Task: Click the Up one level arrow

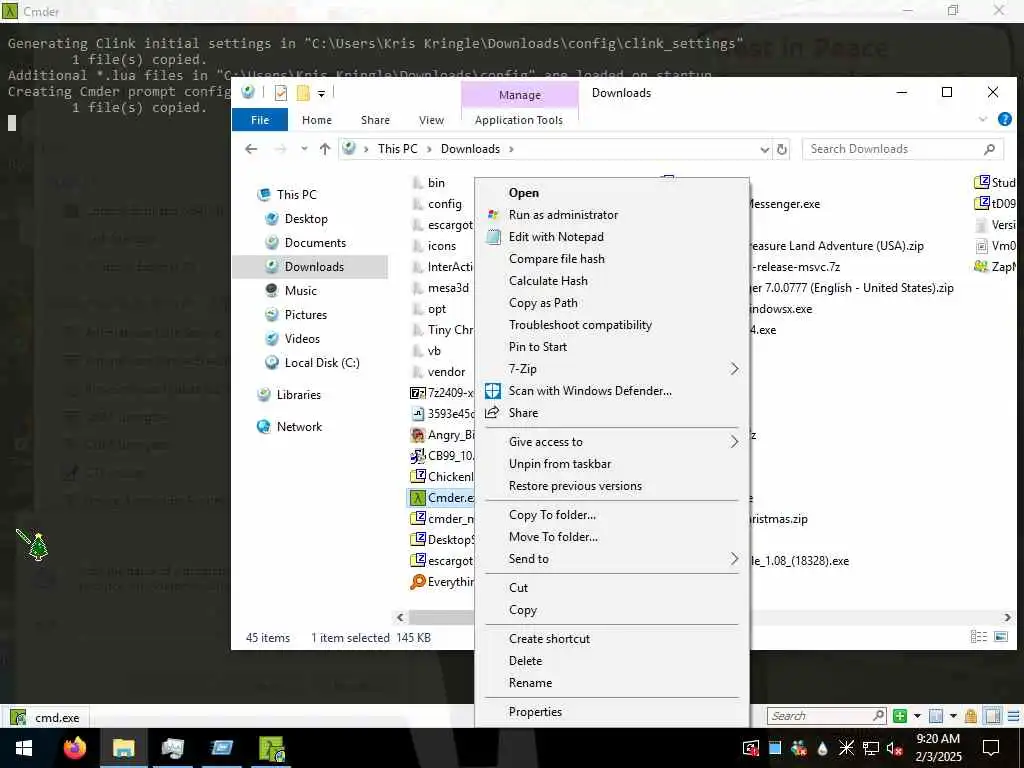Action: 325,149
